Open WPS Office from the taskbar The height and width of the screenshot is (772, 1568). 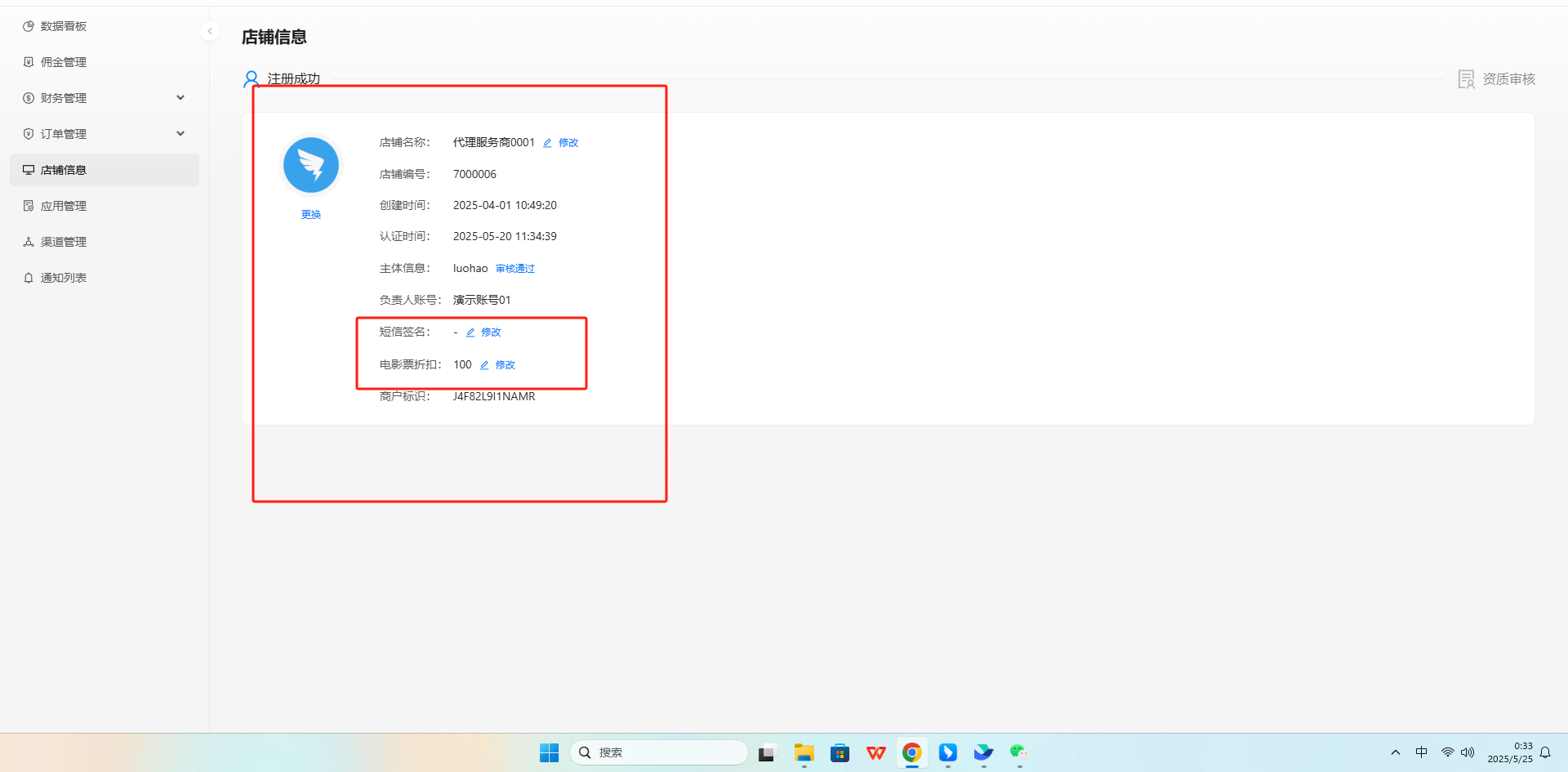point(875,752)
